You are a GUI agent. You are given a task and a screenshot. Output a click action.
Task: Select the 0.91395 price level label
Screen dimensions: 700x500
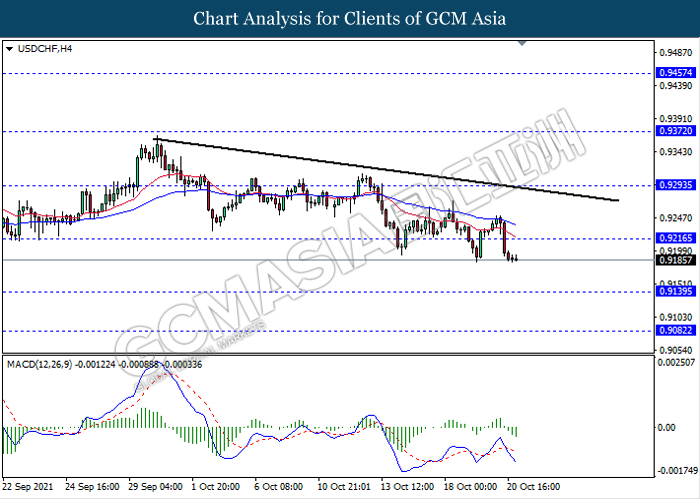tap(676, 292)
